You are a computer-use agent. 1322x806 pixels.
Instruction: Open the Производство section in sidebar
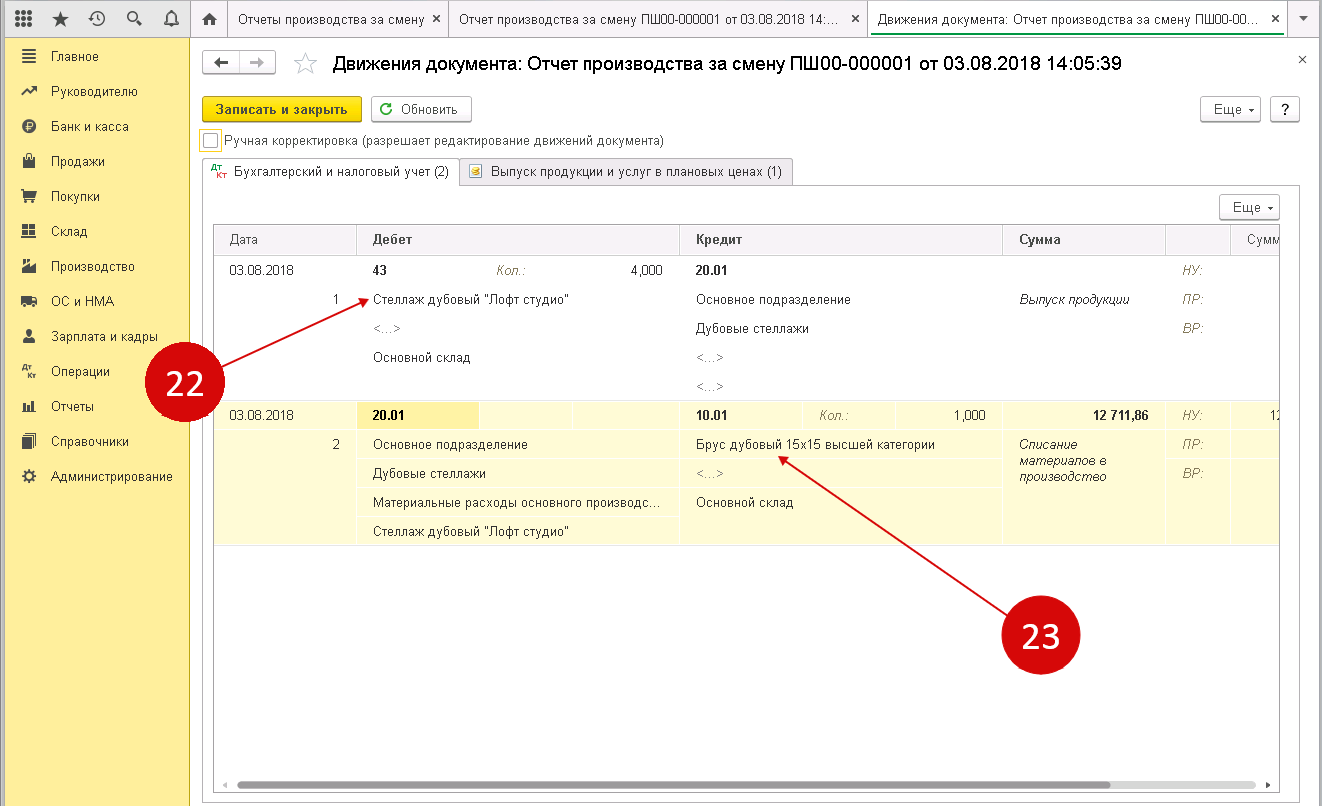point(92,267)
